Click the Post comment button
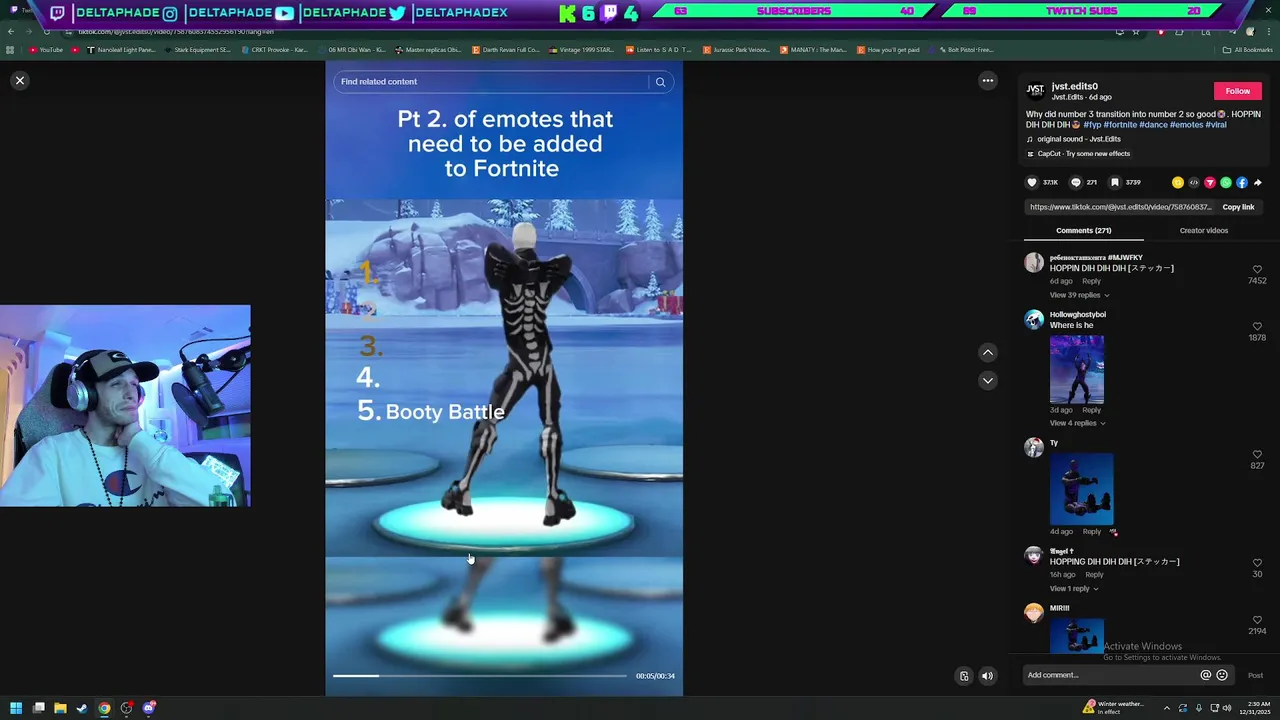Image resolution: width=1280 pixels, height=720 pixels. click(1255, 675)
